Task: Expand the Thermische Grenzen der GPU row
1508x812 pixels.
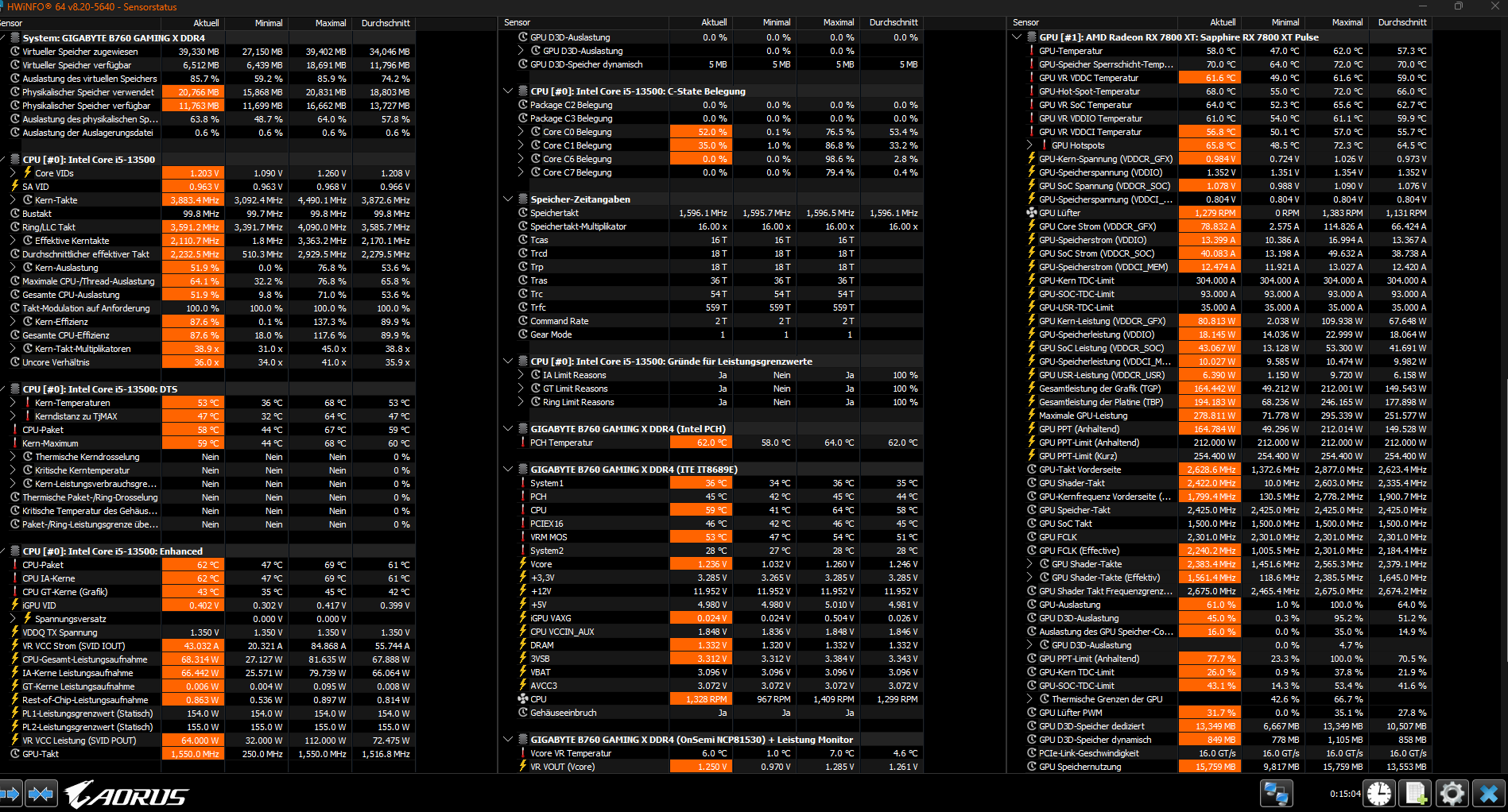Action: point(1030,699)
